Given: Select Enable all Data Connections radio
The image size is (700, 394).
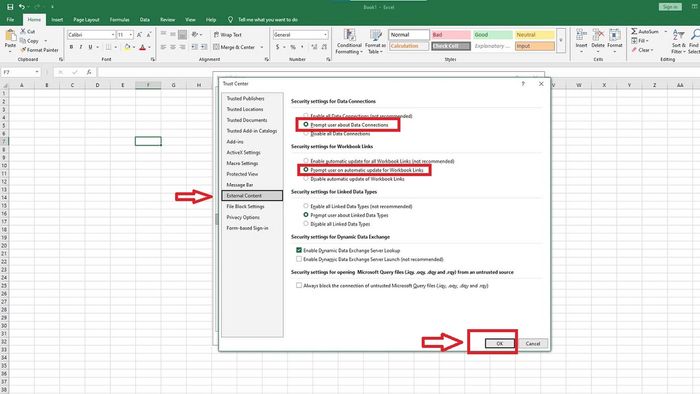Looking at the screenshot, I should point(306,116).
